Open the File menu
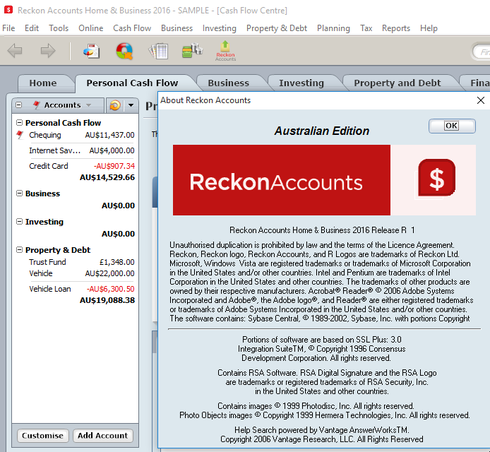Screen dimensions: 490x452 9,28
